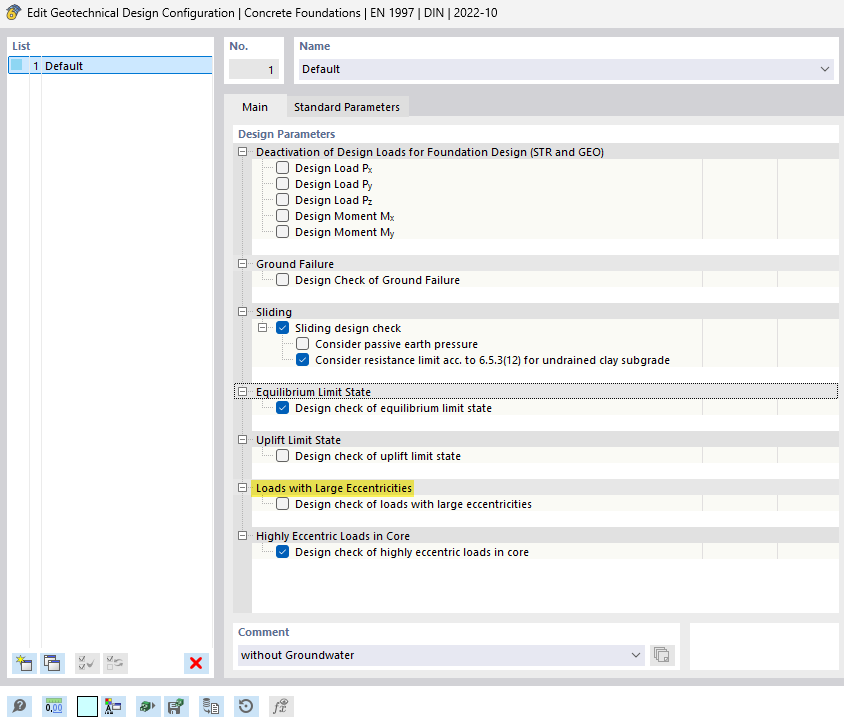This screenshot has width=844, height=725.
Task: Tick the Design Load Px checkbox
Action: 283,168
